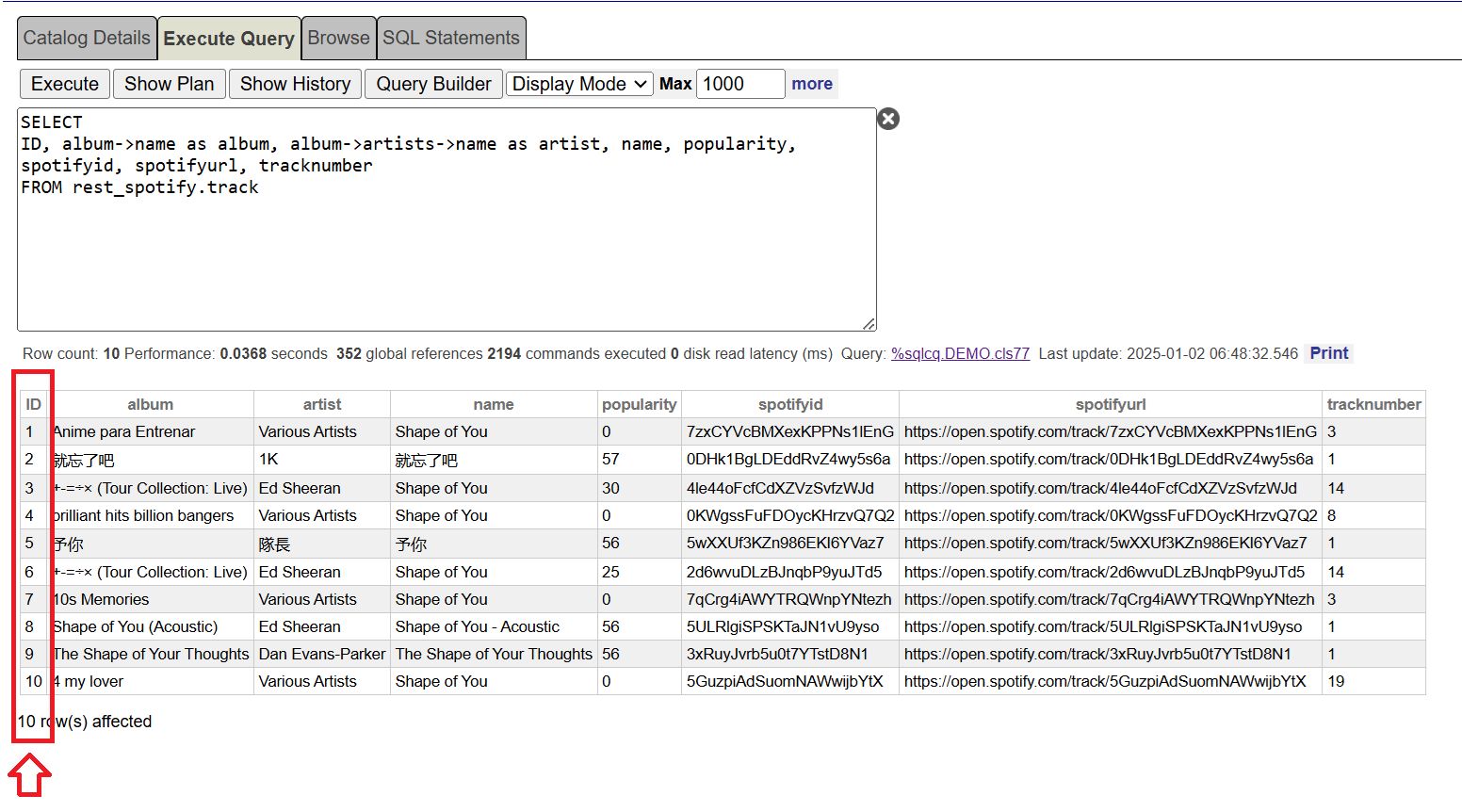
Task: Click spotifyid 5wXXUf3KZn986EKl6YVaz7 cell
Action: (790, 544)
